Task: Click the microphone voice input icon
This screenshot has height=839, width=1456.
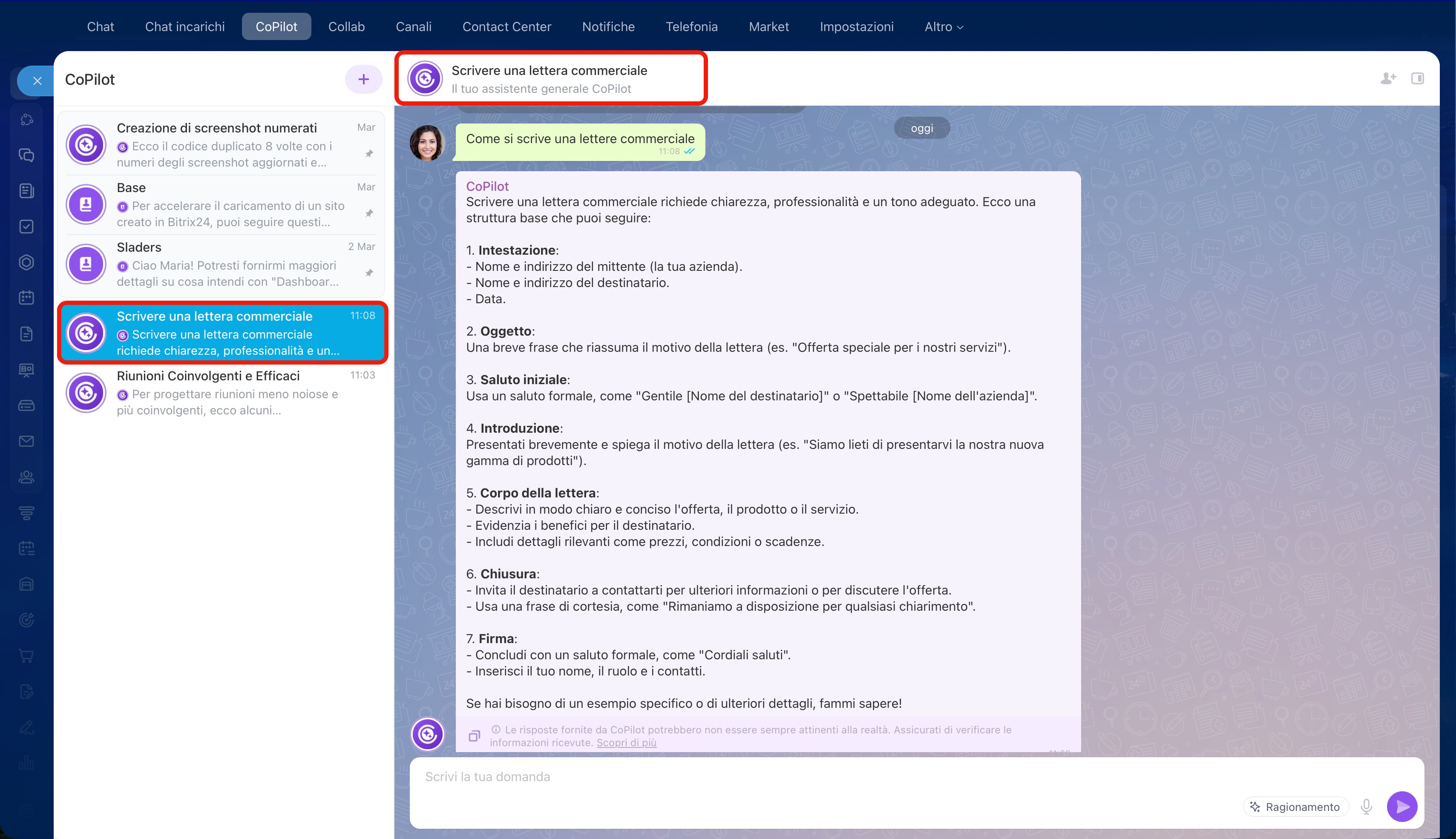Action: [1366, 807]
